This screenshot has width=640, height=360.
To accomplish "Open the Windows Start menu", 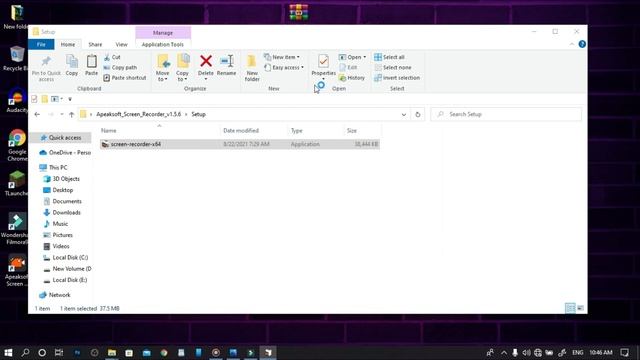I will click(x=8, y=352).
